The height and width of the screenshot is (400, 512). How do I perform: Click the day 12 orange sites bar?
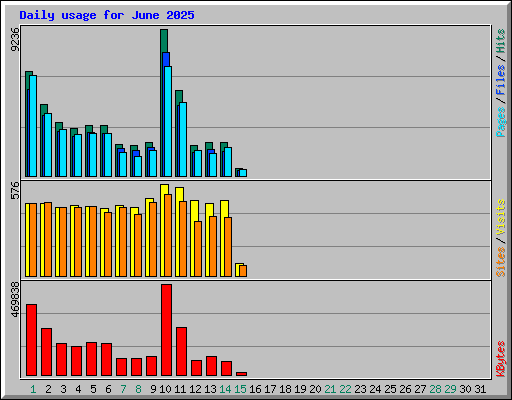coord(198,249)
